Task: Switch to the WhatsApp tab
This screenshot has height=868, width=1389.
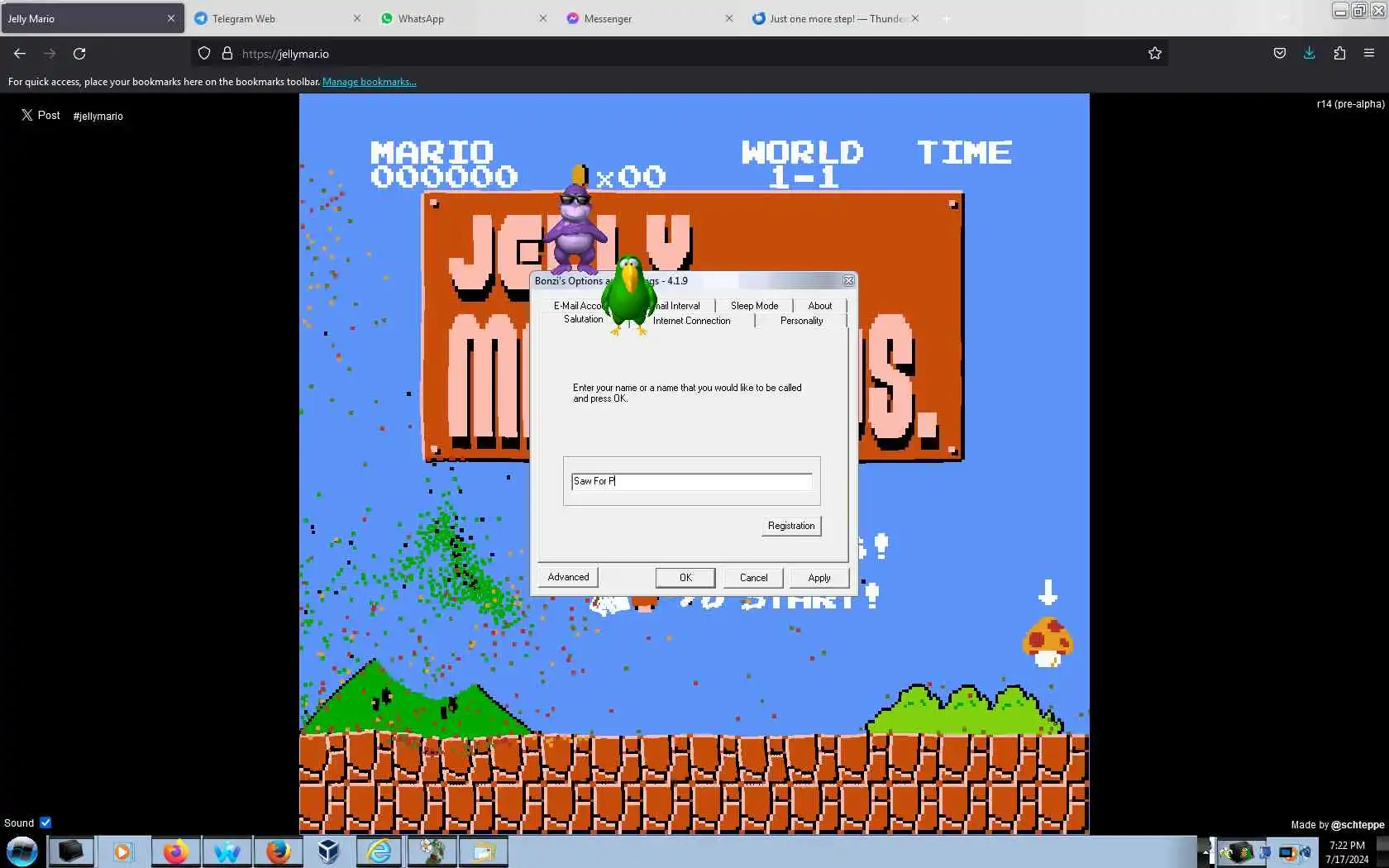Action: (x=464, y=18)
